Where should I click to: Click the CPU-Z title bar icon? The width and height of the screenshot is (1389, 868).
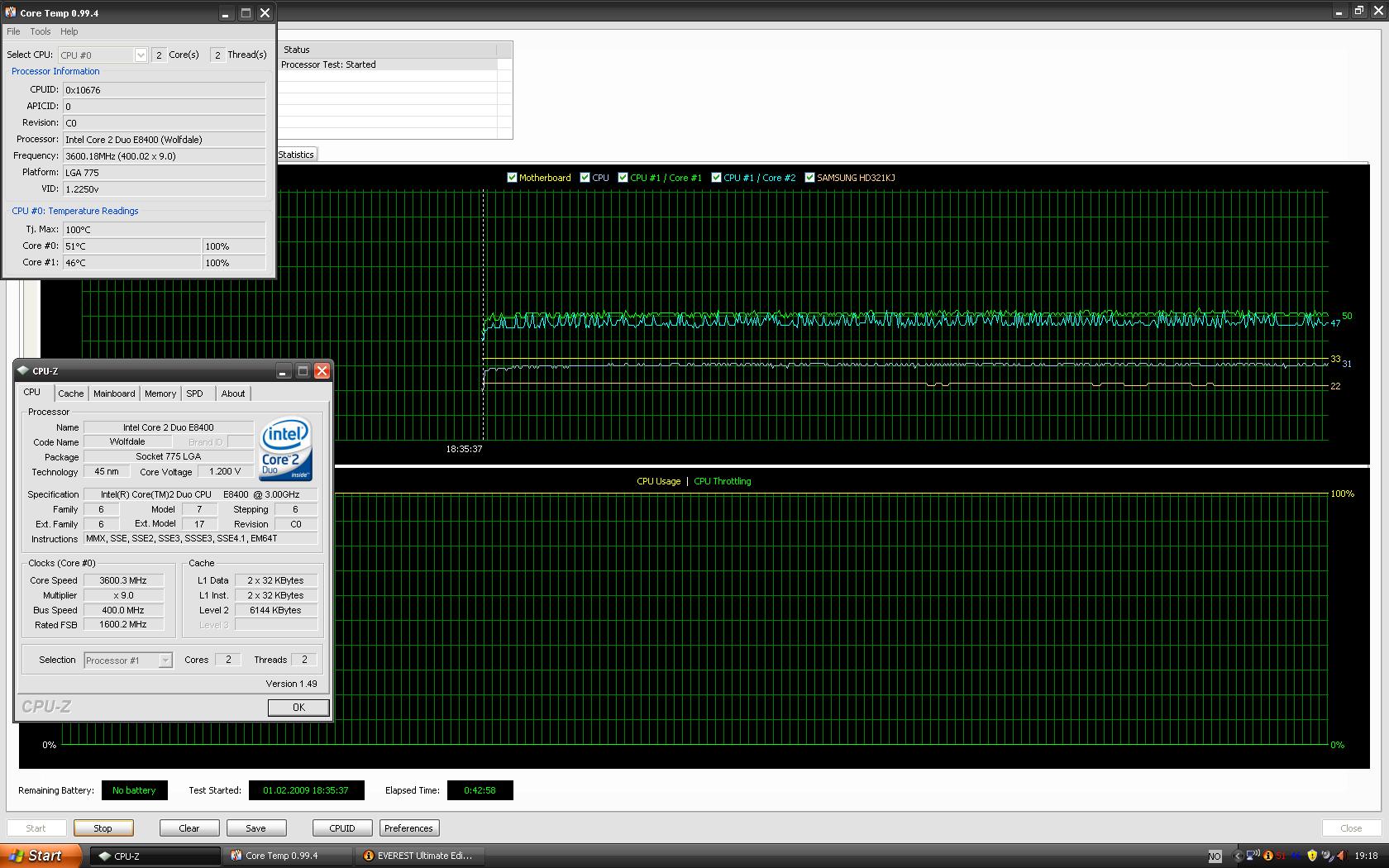pyautogui.click(x=23, y=370)
